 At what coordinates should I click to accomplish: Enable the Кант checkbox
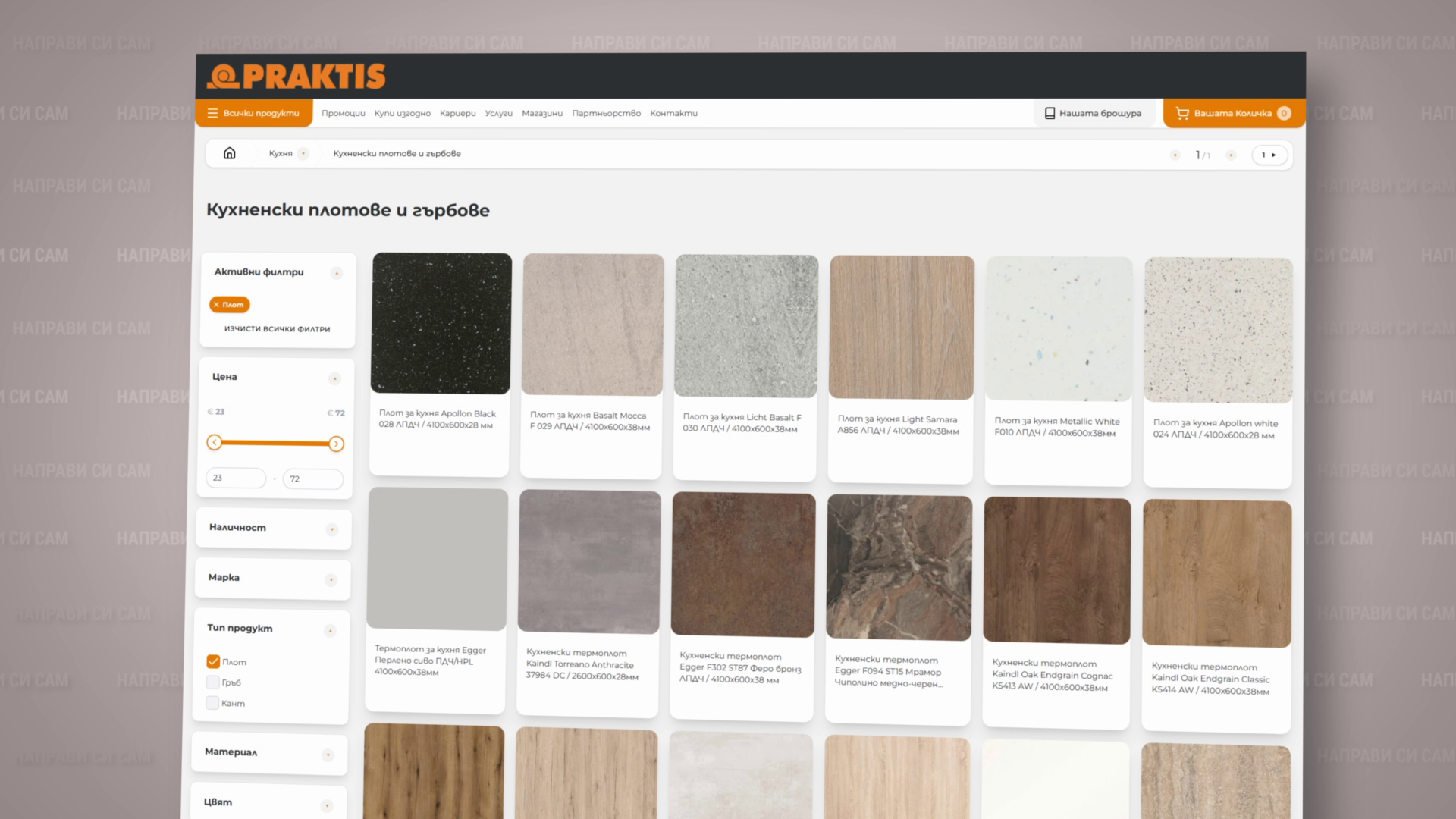212,703
